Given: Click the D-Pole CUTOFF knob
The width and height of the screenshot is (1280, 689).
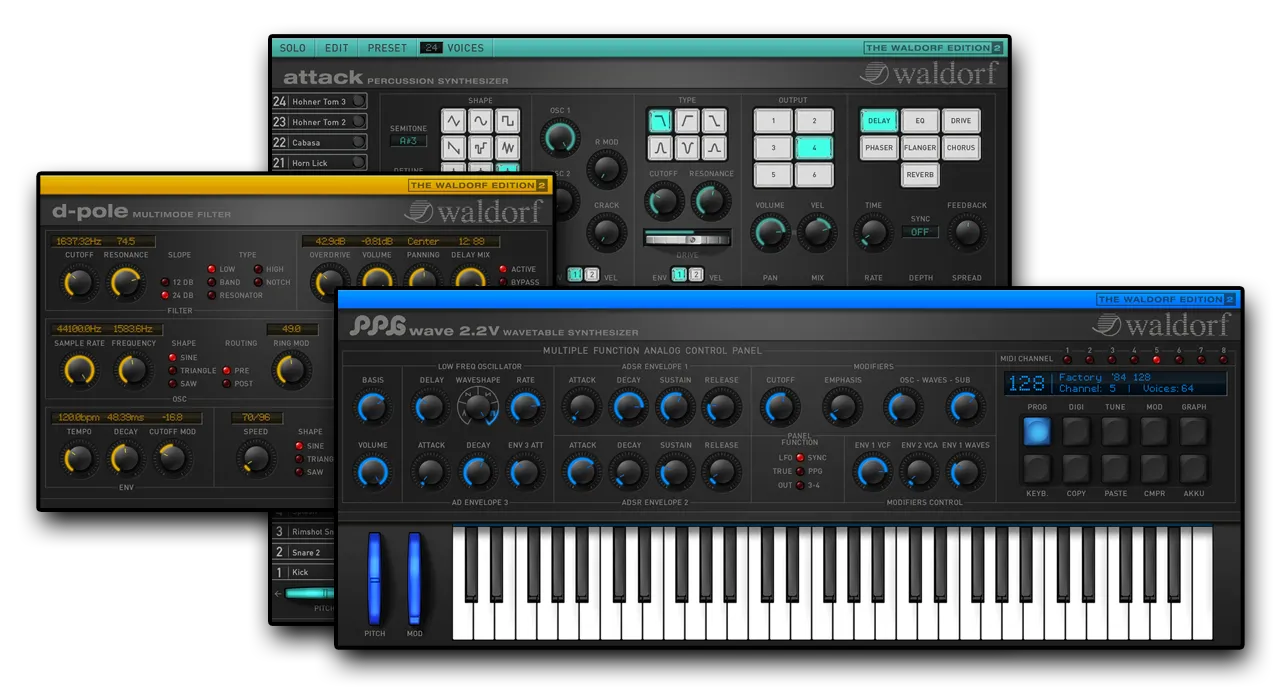Looking at the screenshot, I should click(x=80, y=284).
